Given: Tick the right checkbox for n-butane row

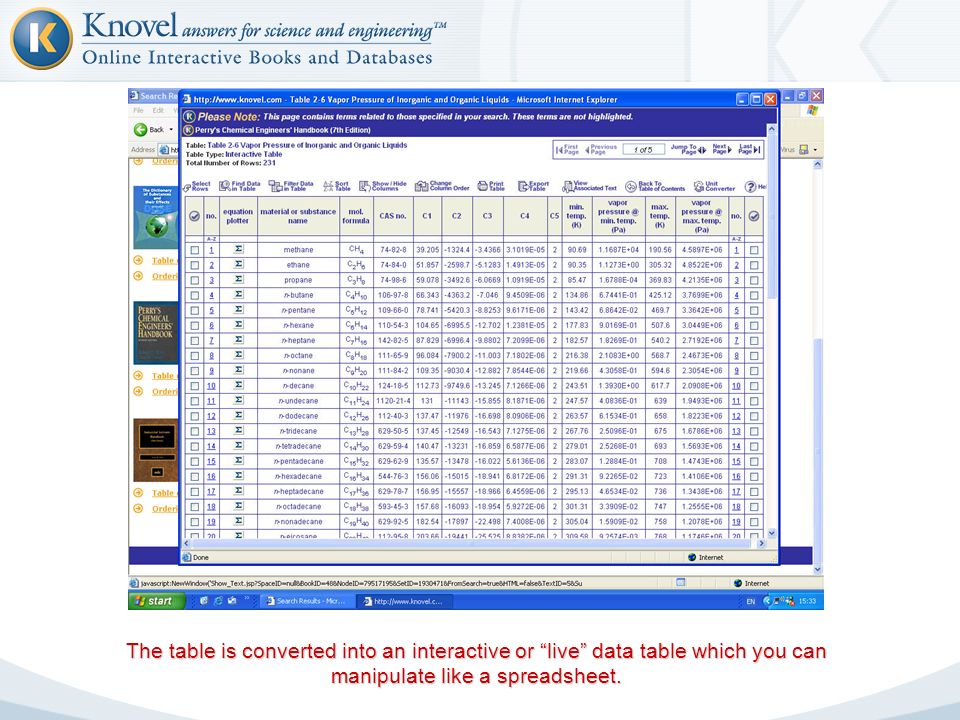Looking at the screenshot, I should (x=754, y=295).
